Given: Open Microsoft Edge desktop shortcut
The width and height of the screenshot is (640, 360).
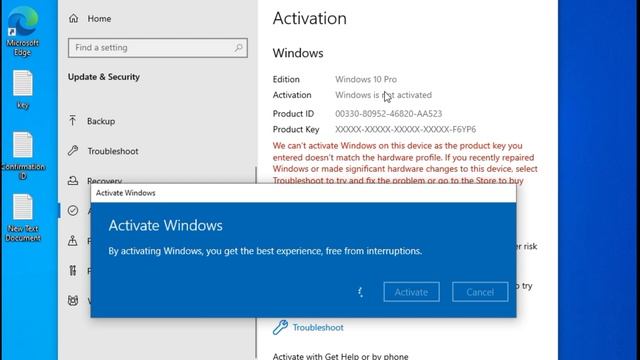Looking at the screenshot, I should pyautogui.click(x=22, y=31).
